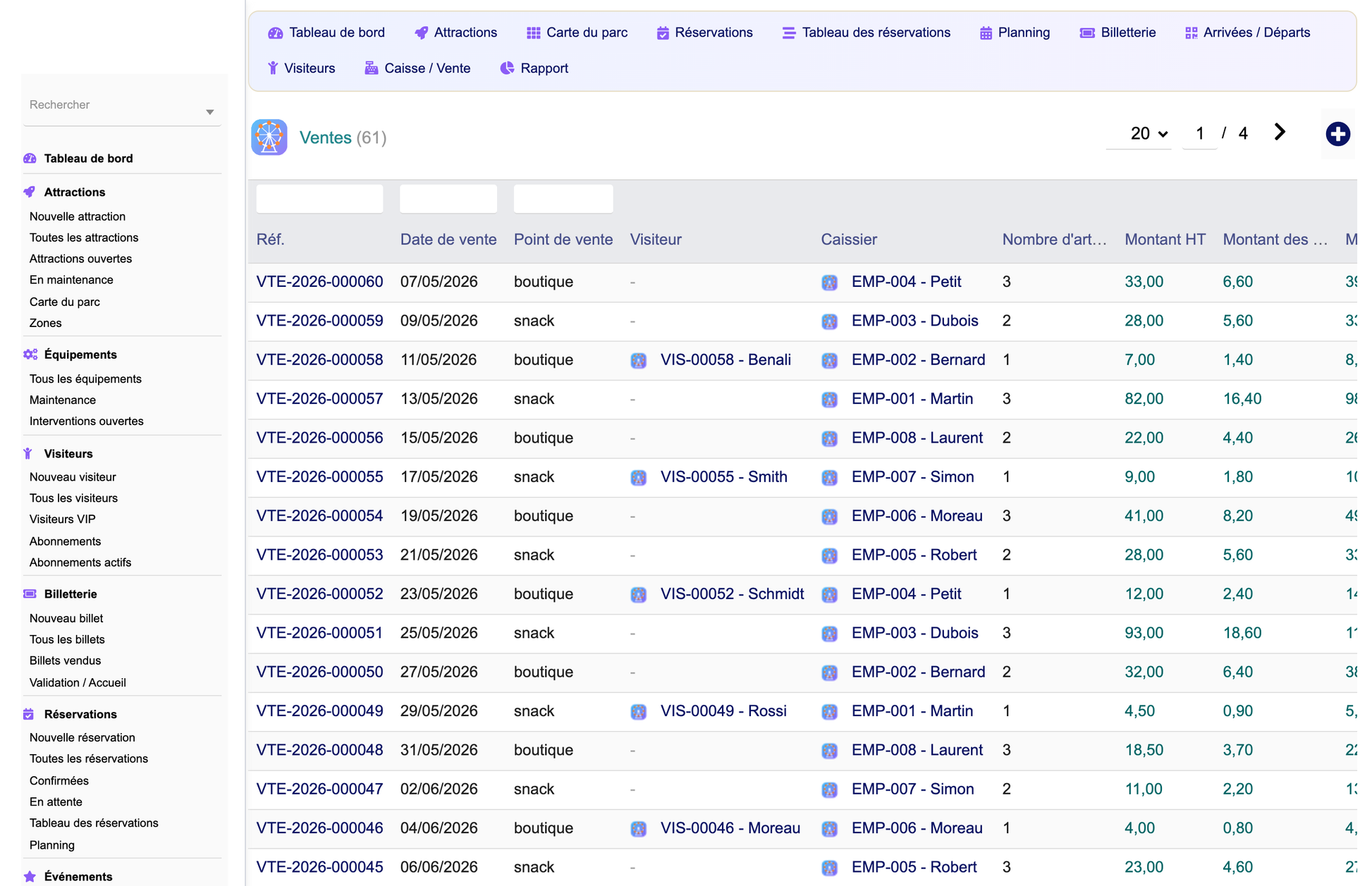
Task: Go to next page with the right chevron
Action: [1280, 133]
